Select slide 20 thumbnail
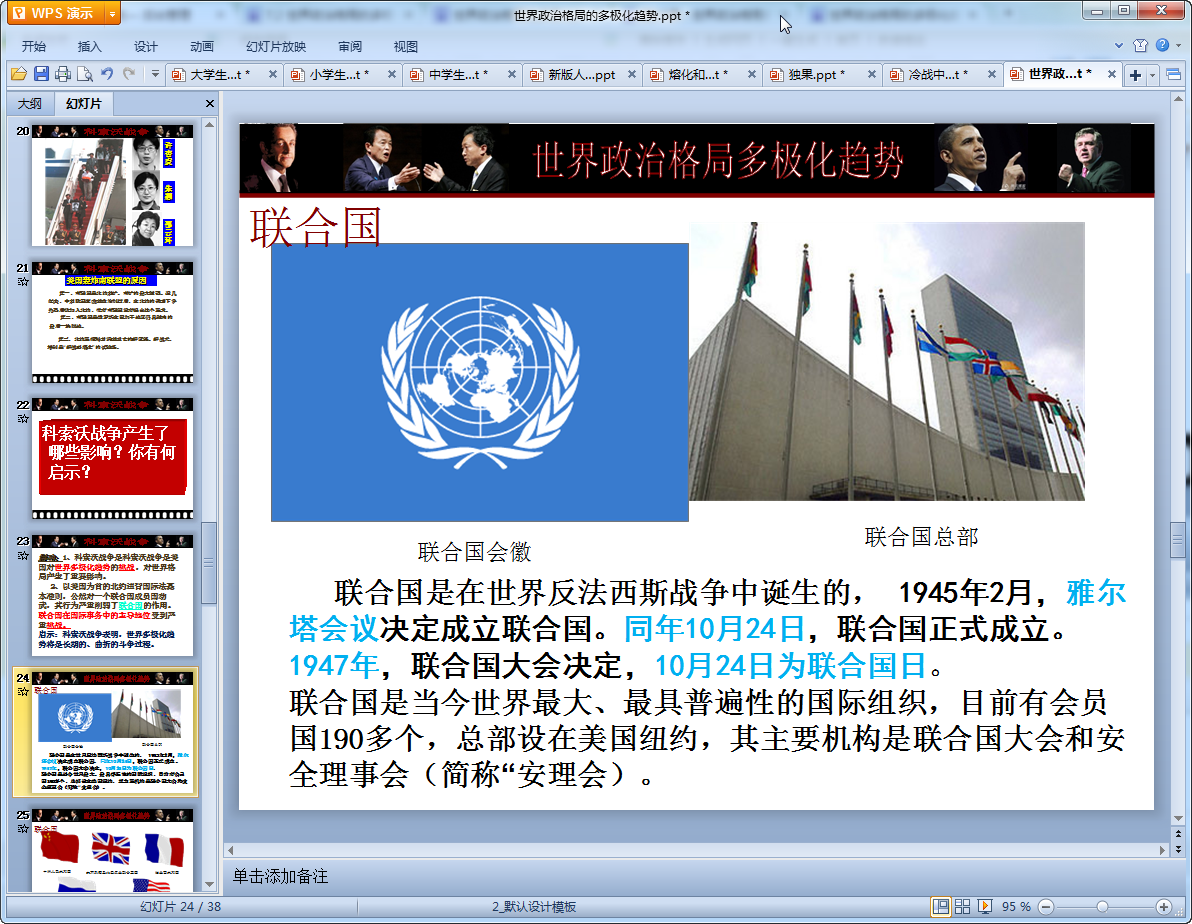1192x924 pixels. 113,186
